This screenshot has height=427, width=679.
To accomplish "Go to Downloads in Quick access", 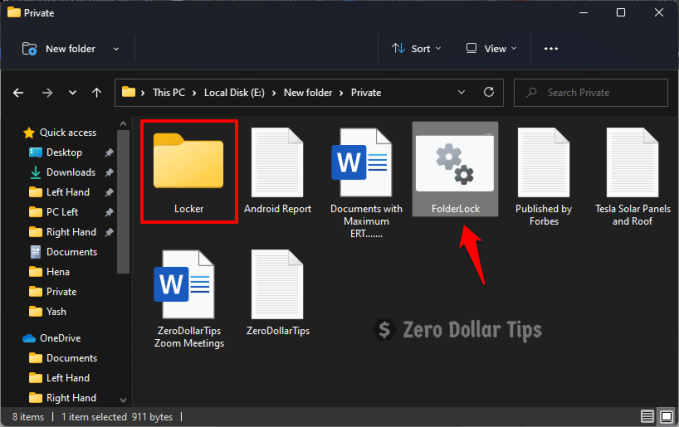I will [x=70, y=172].
